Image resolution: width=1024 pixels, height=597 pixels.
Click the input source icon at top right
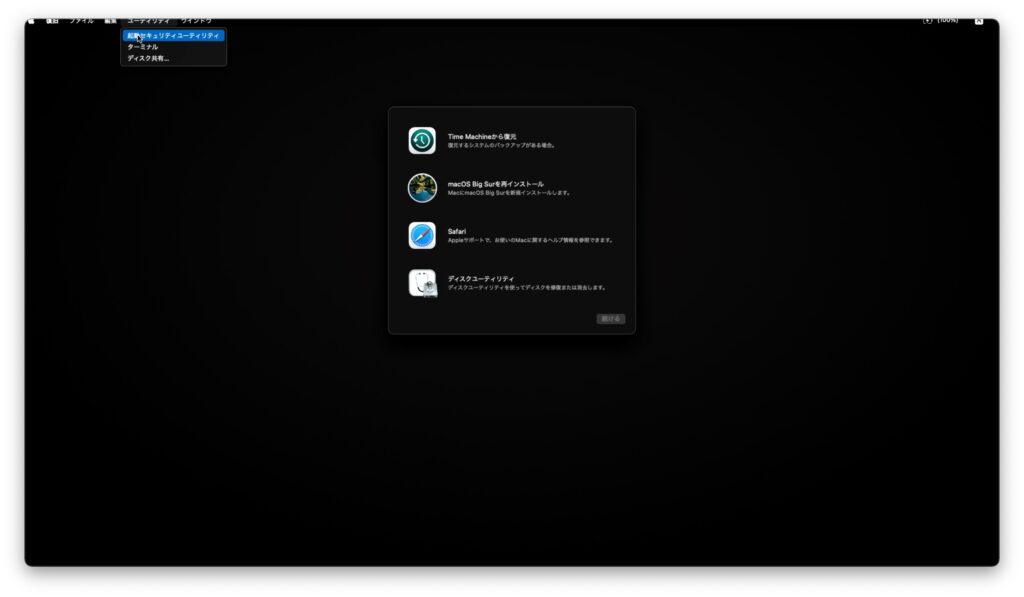978,20
